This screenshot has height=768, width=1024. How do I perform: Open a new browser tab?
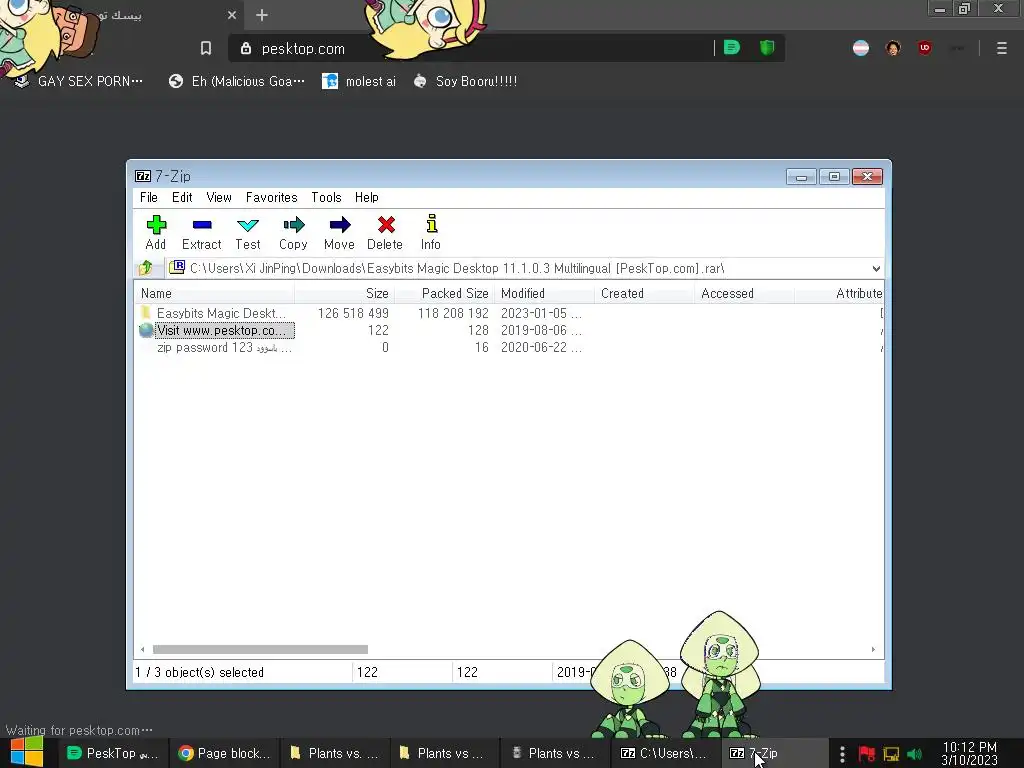click(x=262, y=15)
